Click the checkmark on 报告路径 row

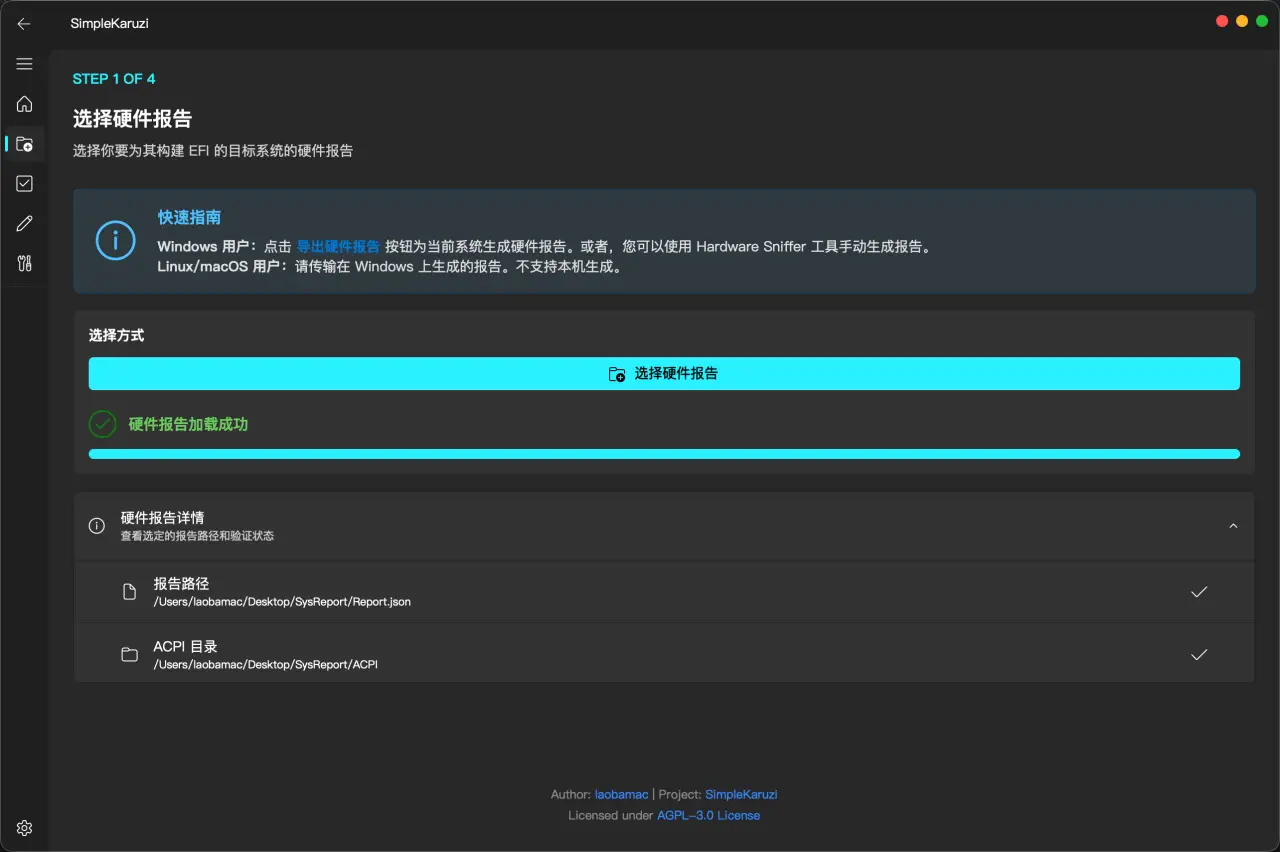tap(1199, 592)
